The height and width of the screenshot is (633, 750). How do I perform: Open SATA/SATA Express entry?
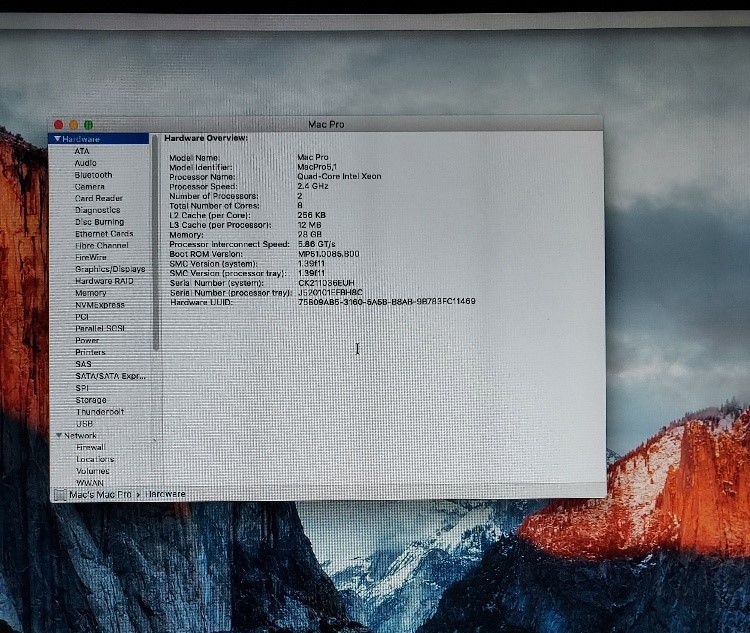coord(110,376)
